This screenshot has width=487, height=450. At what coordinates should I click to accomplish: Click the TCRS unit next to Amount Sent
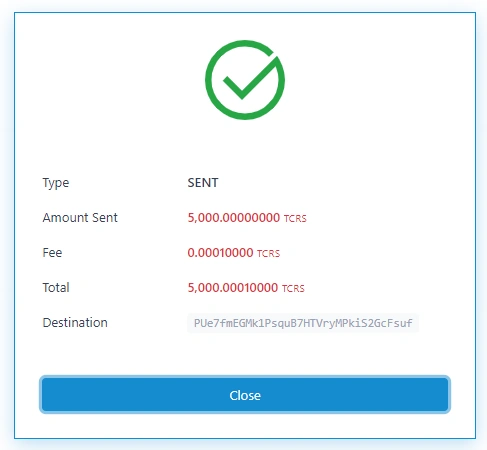tap(295, 219)
